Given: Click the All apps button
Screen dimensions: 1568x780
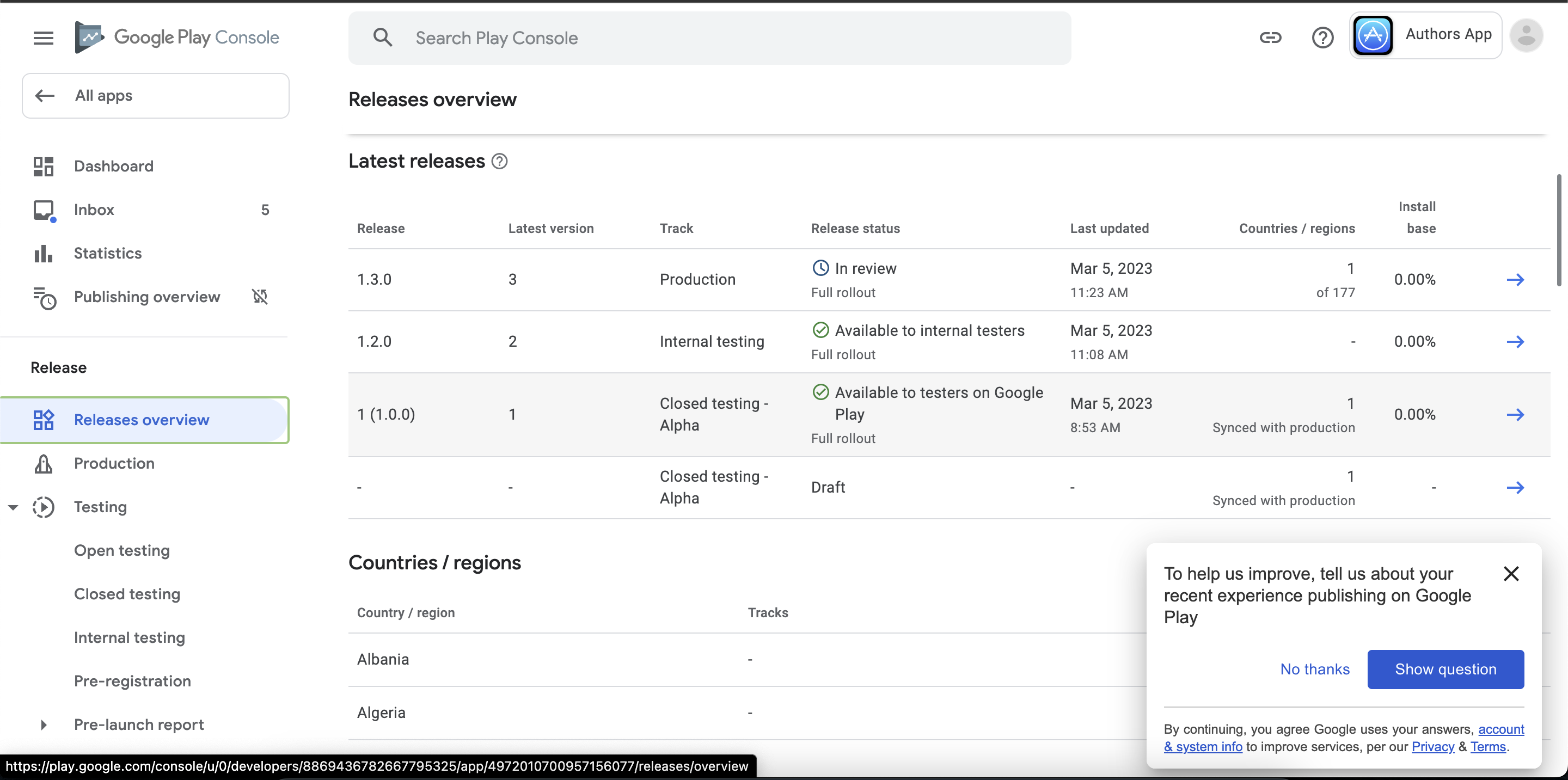Looking at the screenshot, I should (x=155, y=95).
